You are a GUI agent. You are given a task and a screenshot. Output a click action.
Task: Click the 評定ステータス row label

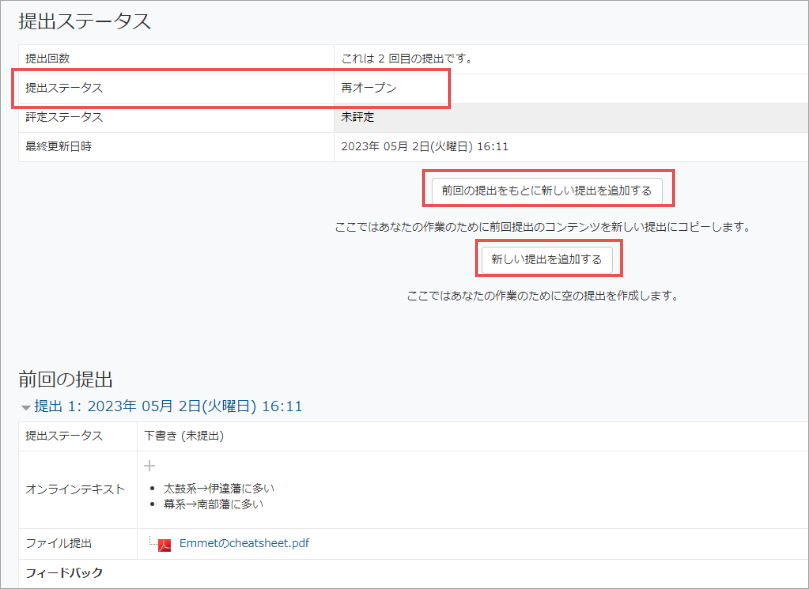point(64,117)
